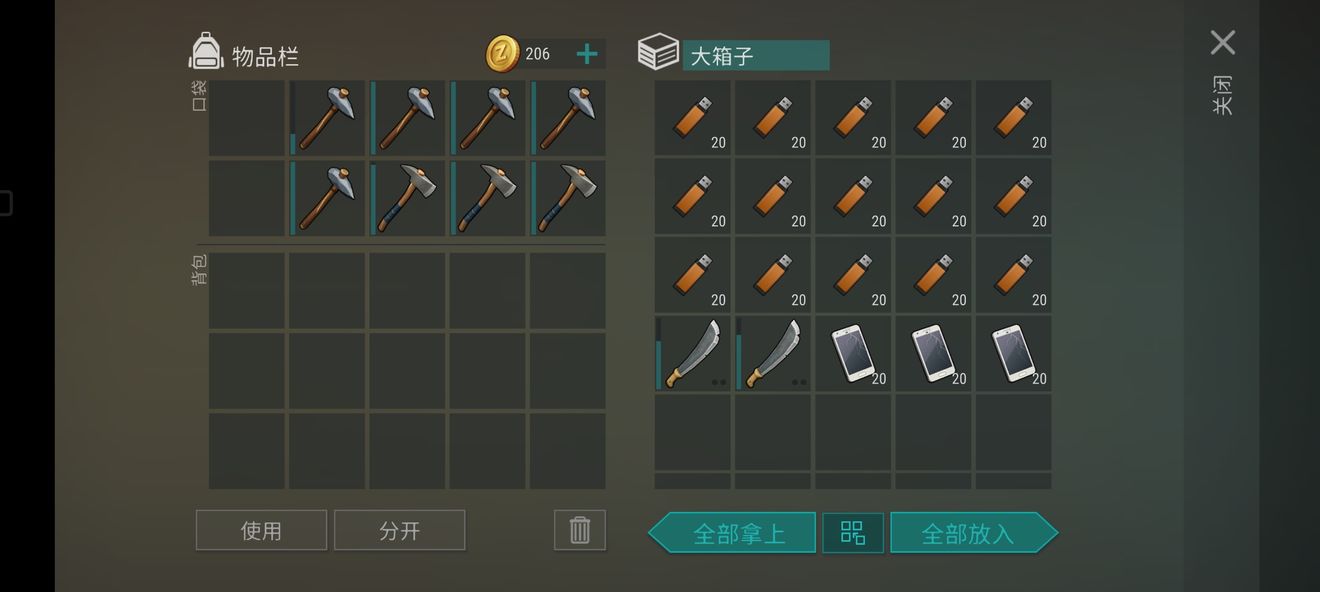Click the 使用 button
This screenshot has width=1320, height=592.
point(261,530)
